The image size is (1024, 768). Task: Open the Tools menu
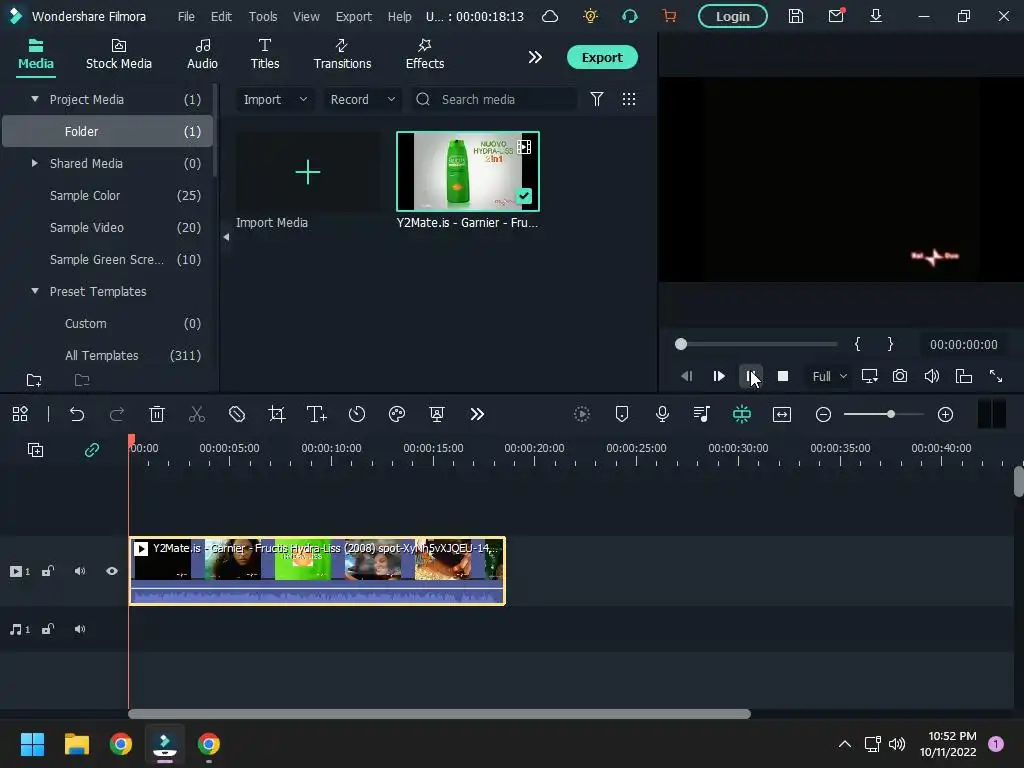coord(263,16)
